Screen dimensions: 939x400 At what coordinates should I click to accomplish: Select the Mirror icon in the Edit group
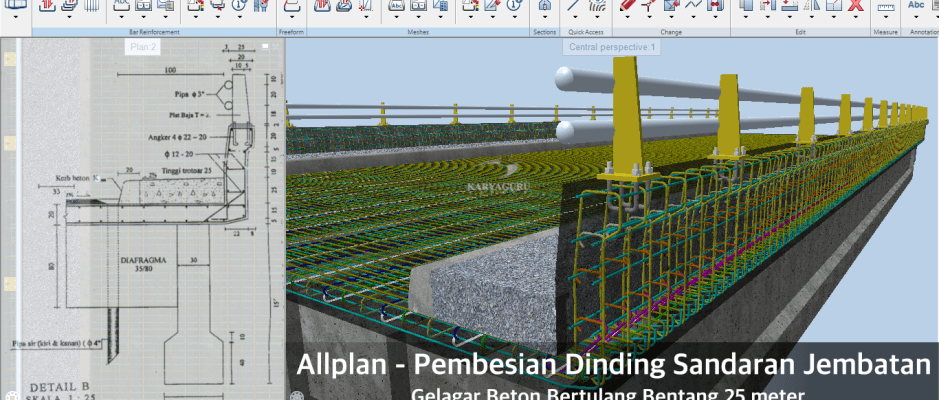(812, 5)
